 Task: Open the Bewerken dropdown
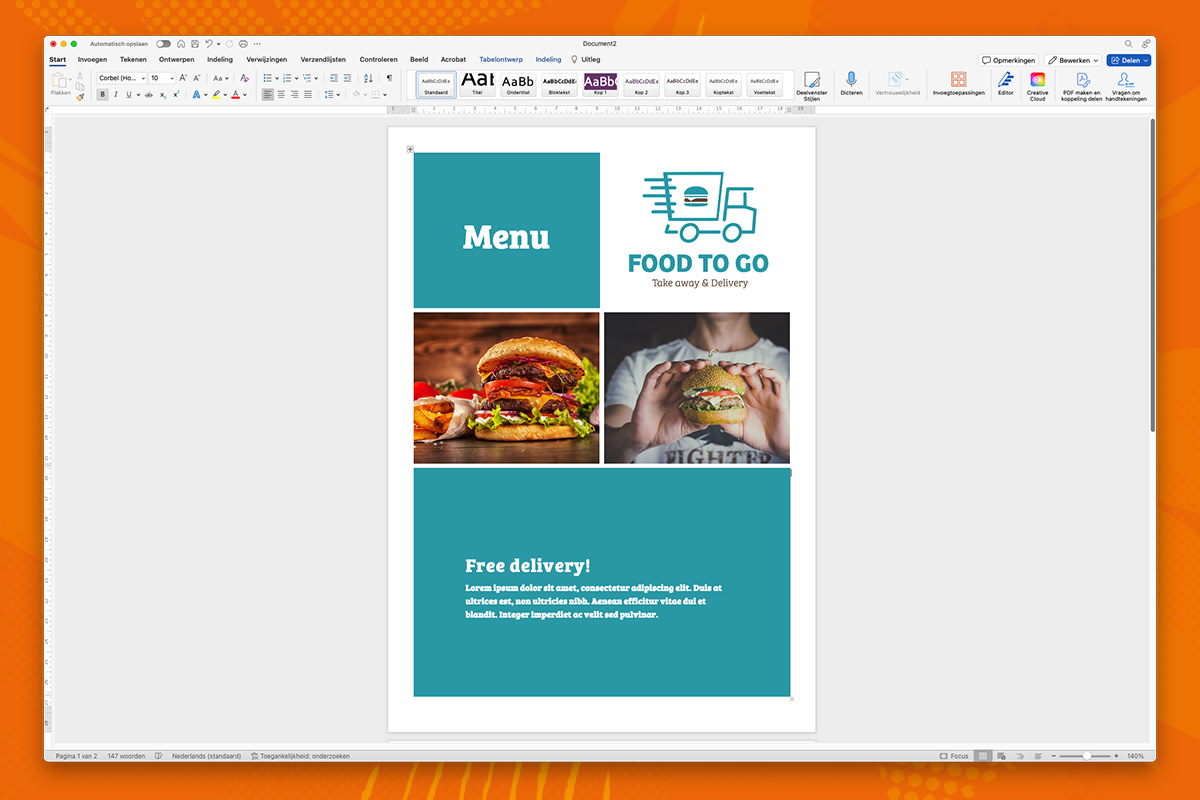pos(1073,60)
